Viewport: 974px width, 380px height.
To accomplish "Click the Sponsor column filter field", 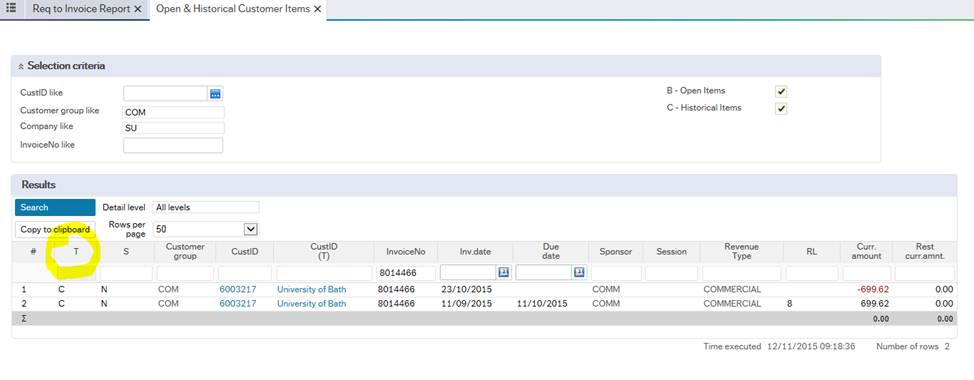I will pyautogui.click(x=616, y=273).
